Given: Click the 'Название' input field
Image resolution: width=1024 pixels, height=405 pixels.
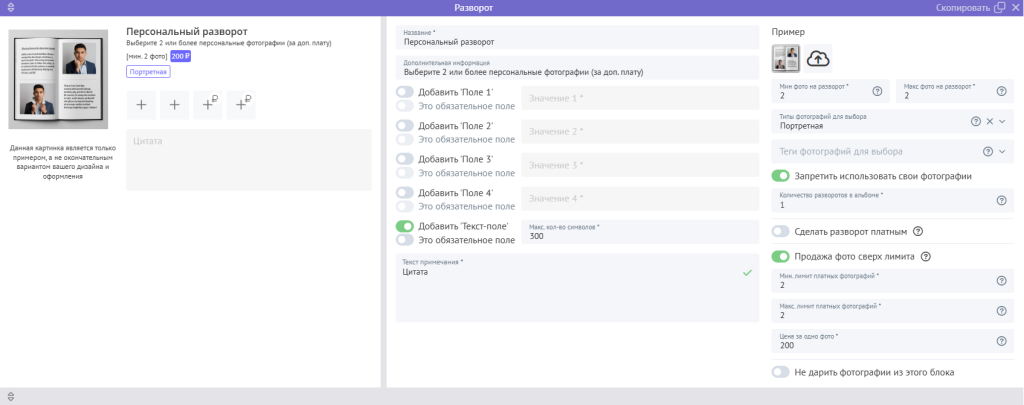Looking at the screenshot, I should (x=577, y=42).
